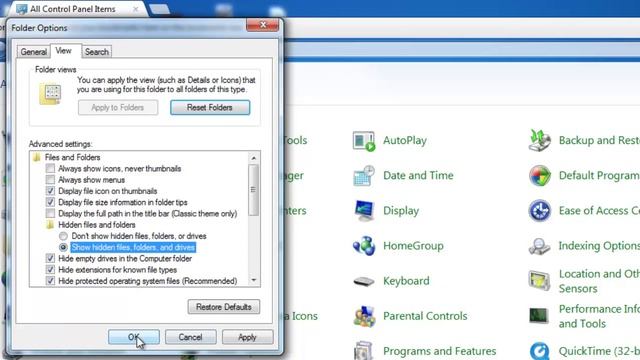Check Display the full path in title bar

pos(50,213)
